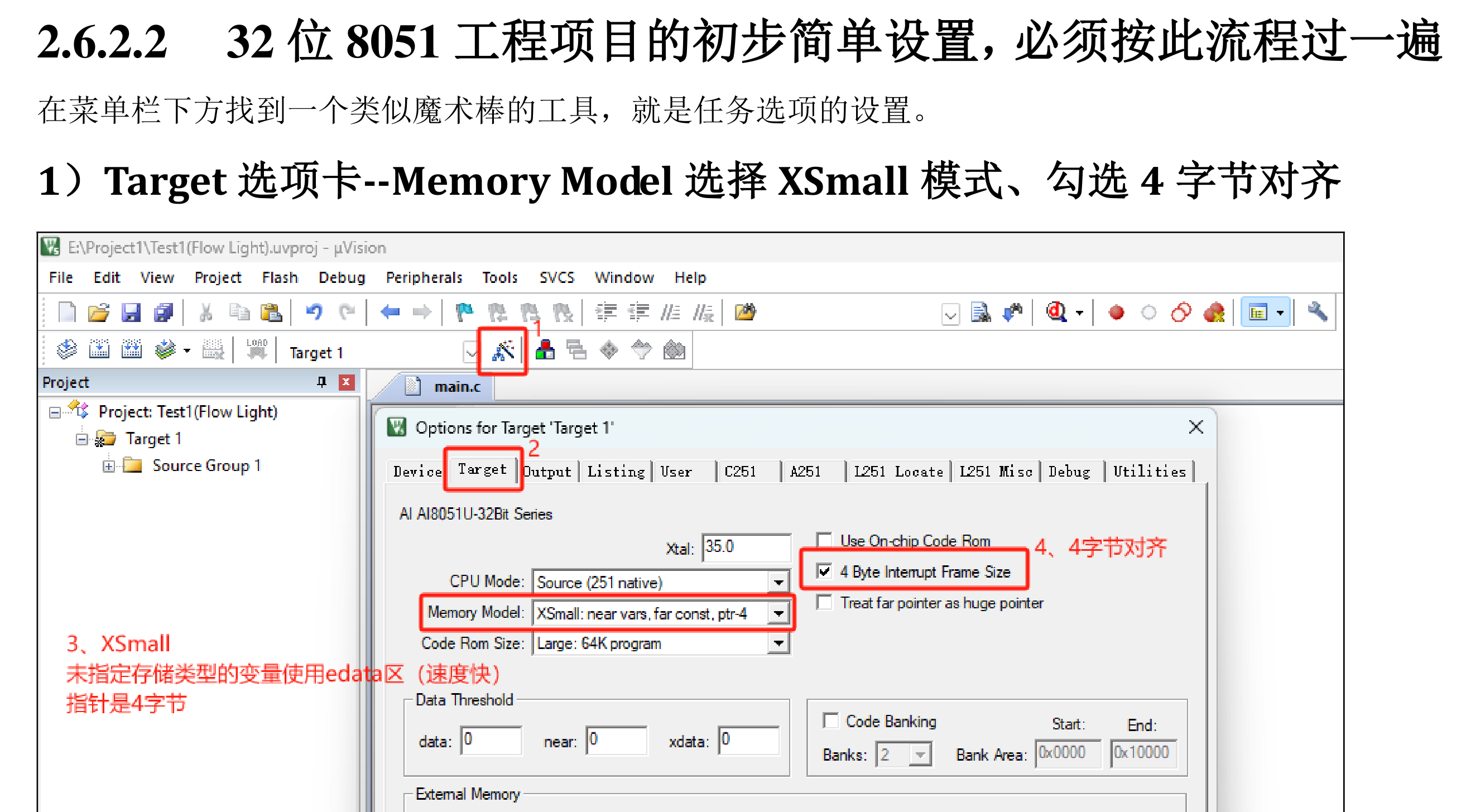Open the Banks count dropdown
Viewport: 1461px width, 812px height.
coord(920,755)
